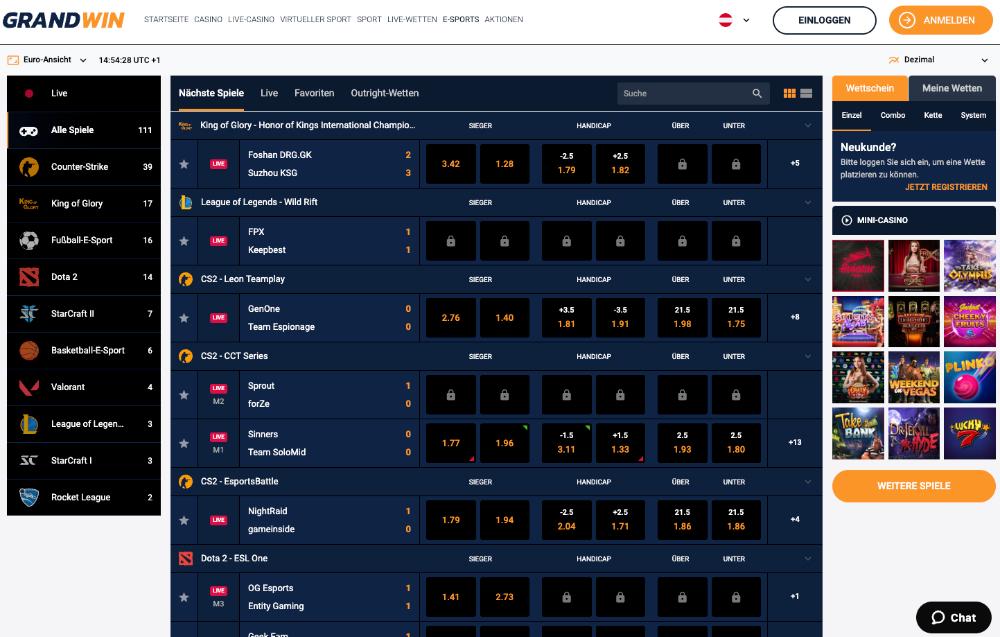
Task: Open the Dezimal odds format dropdown
Action: click(939, 60)
